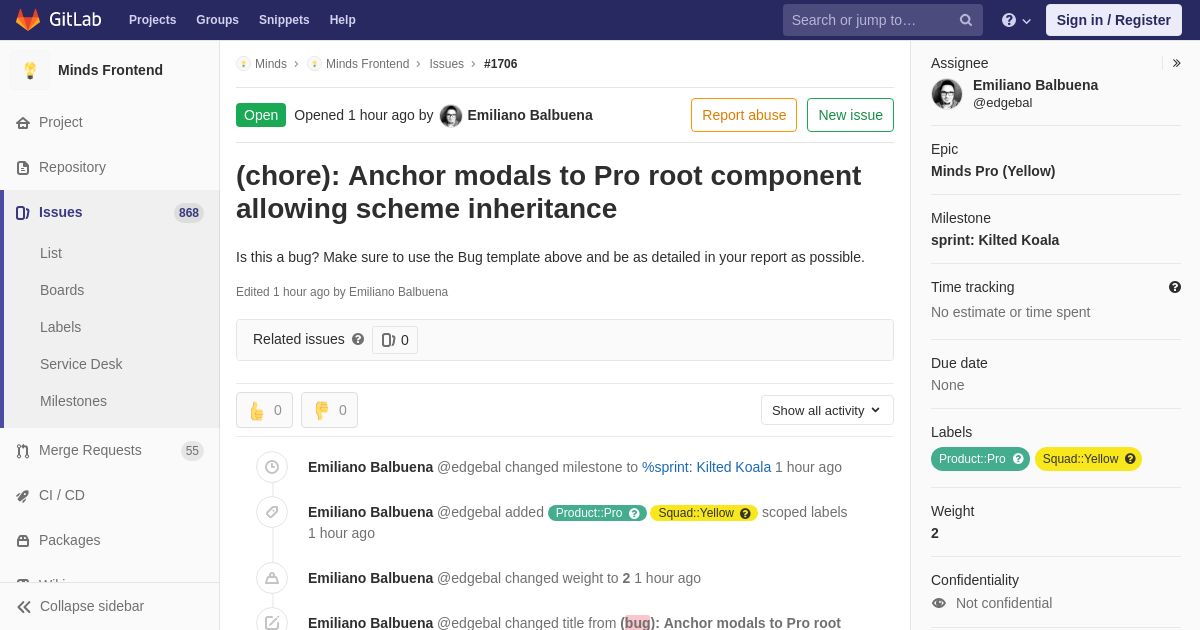Screen dimensions: 1200x630
Task: Open Service Desk in the sidebar
Action: coord(81,364)
